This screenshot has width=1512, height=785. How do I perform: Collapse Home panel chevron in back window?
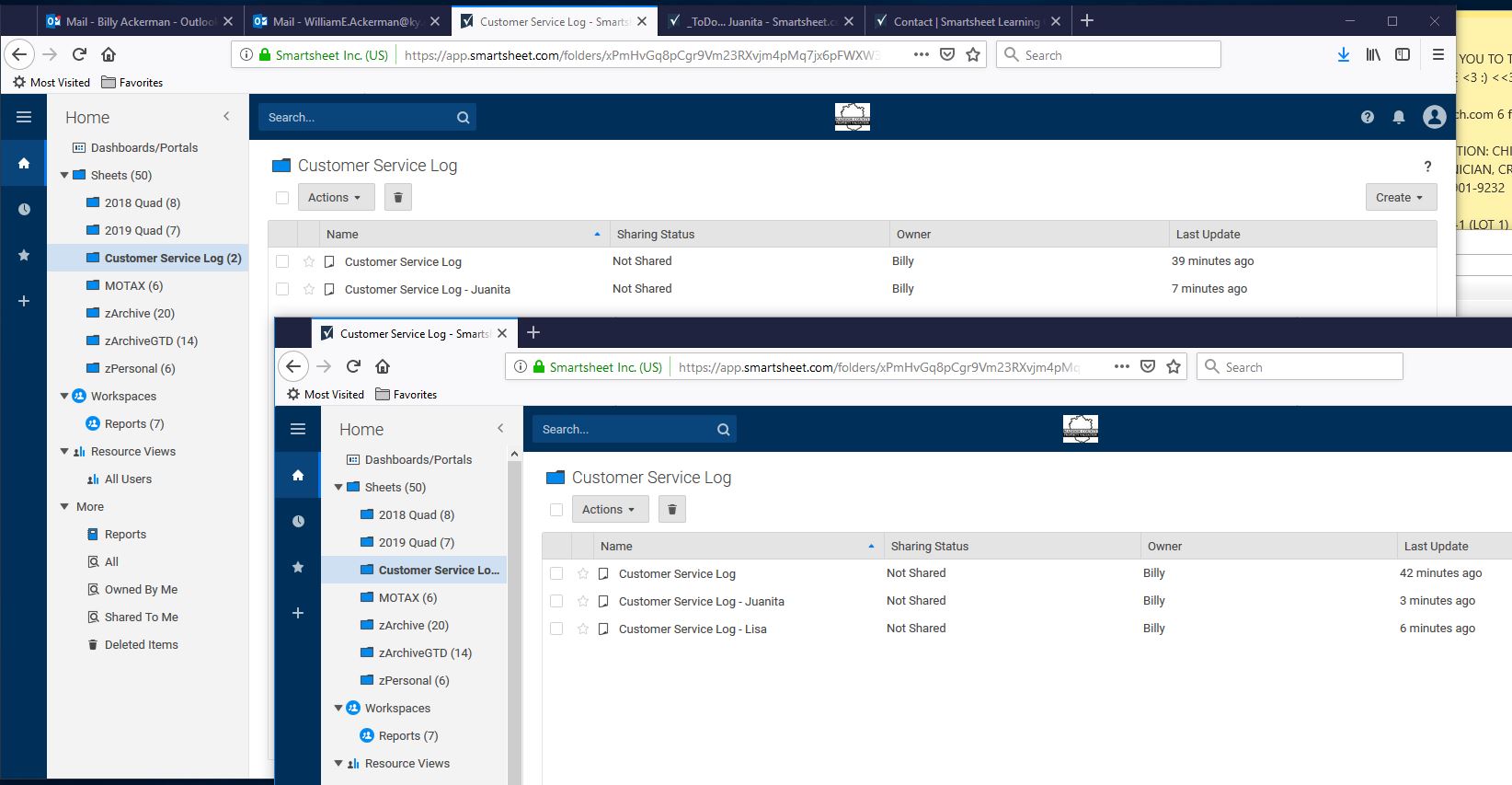(226, 116)
